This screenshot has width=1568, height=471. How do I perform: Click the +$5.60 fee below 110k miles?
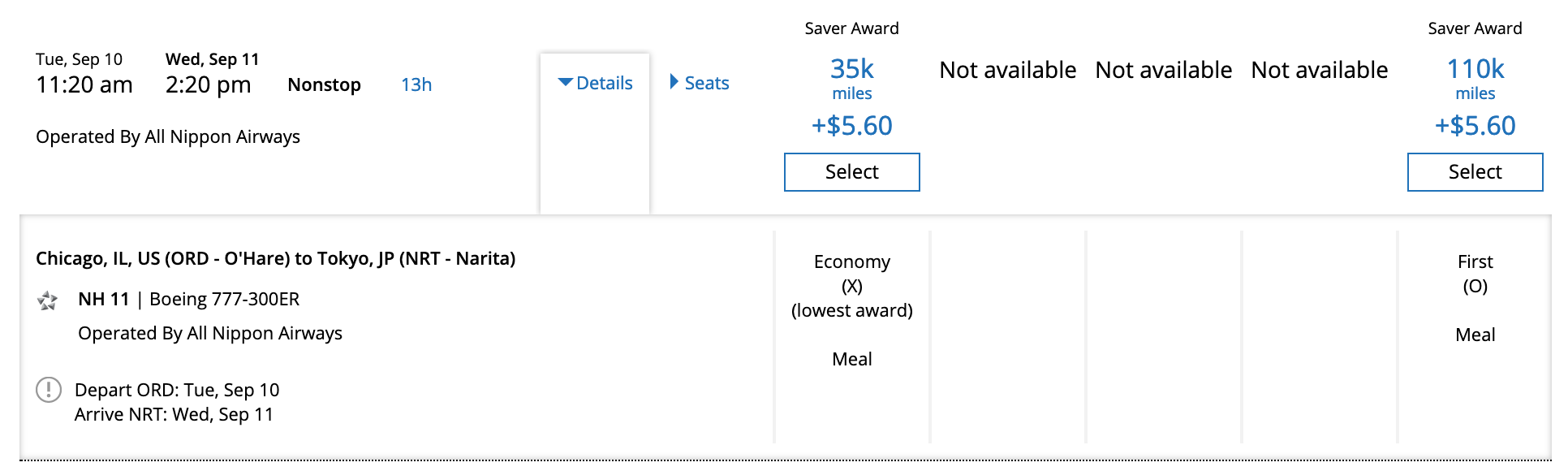coord(1475,126)
